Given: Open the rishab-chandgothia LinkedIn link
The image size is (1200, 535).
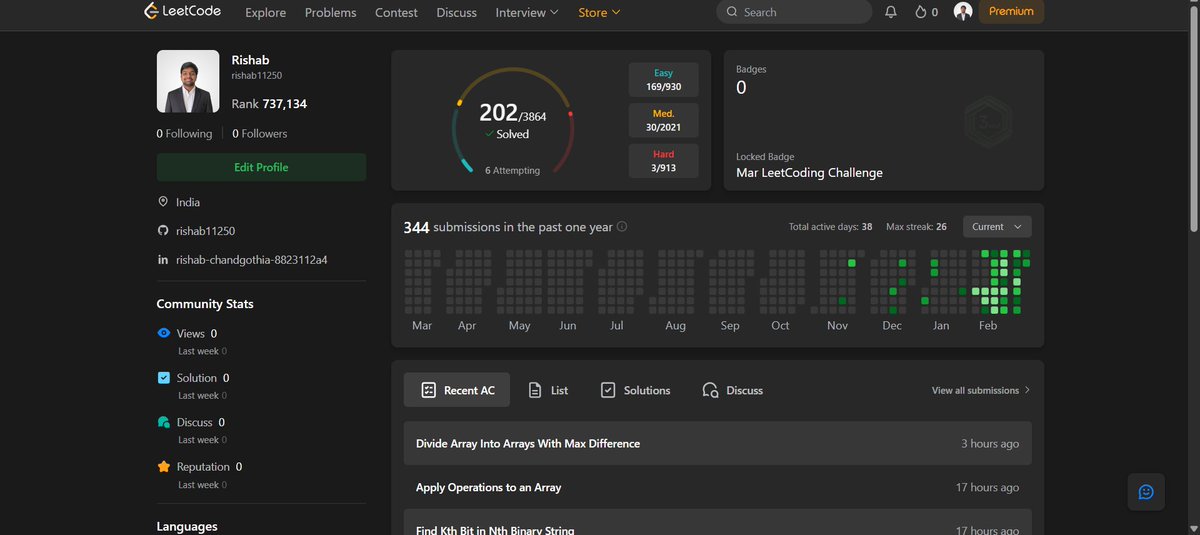Looking at the screenshot, I should pos(252,260).
